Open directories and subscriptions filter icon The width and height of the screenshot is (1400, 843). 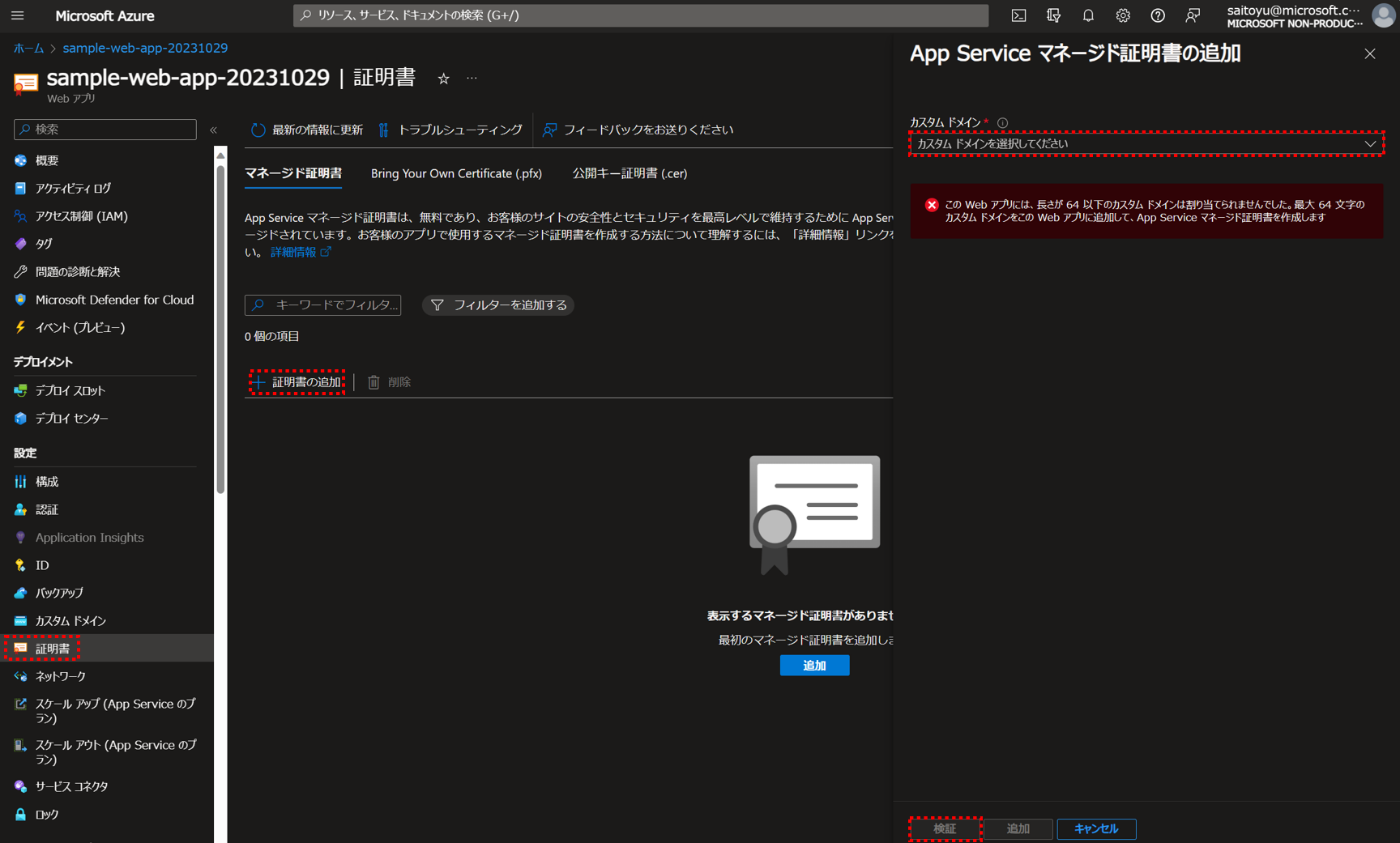point(1053,15)
